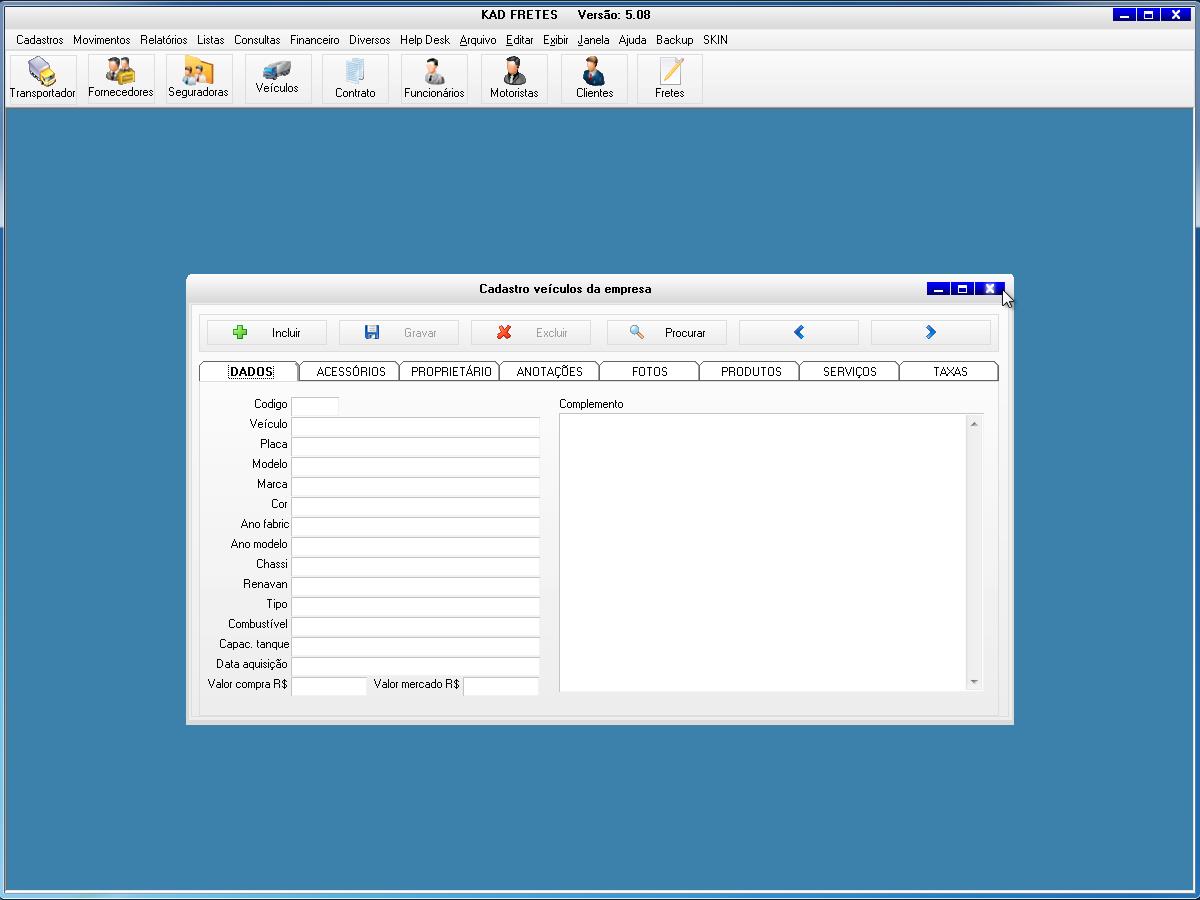Open the SKIN menu

[x=716, y=40]
